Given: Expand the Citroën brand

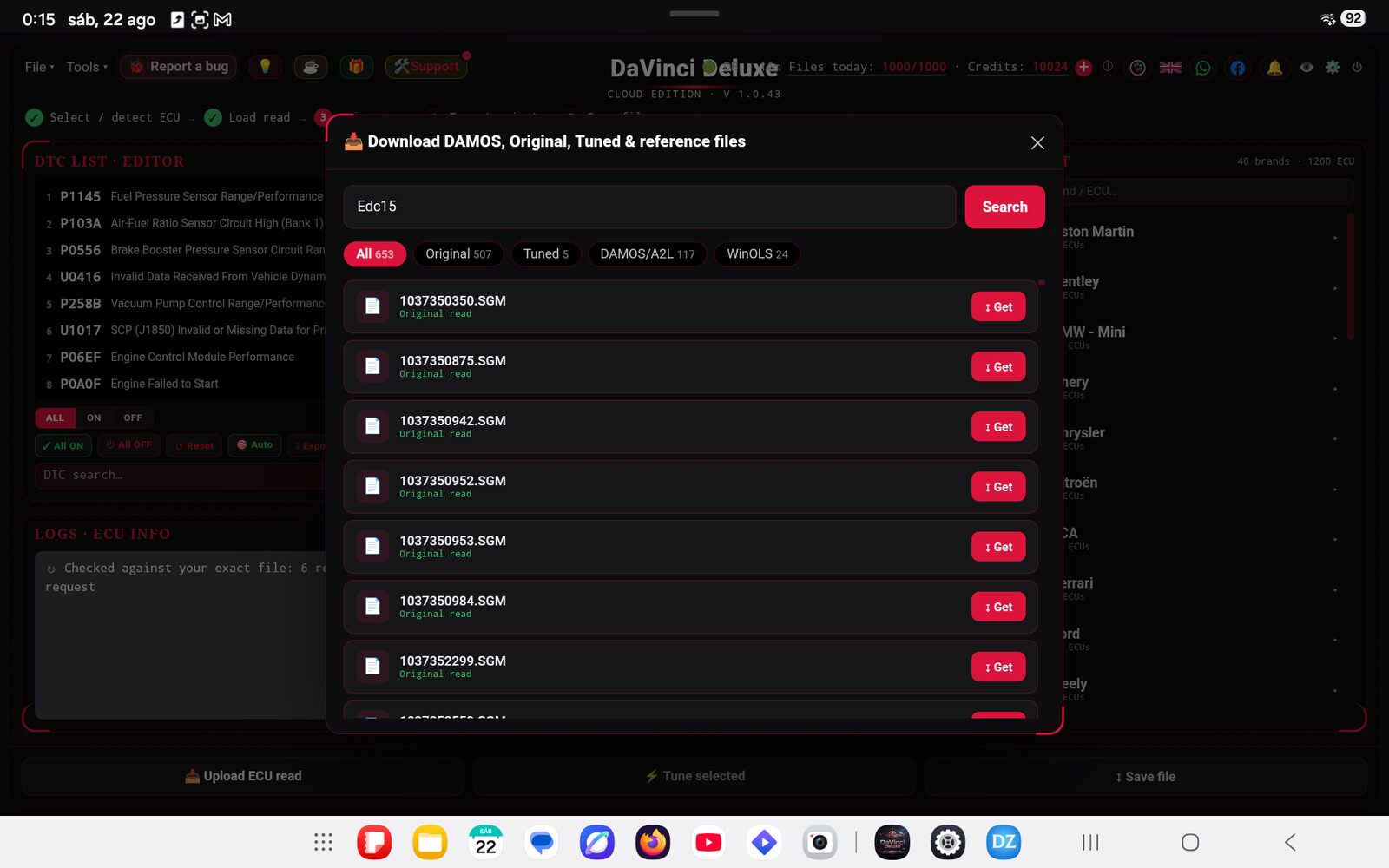Looking at the screenshot, I should (1202, 489).
